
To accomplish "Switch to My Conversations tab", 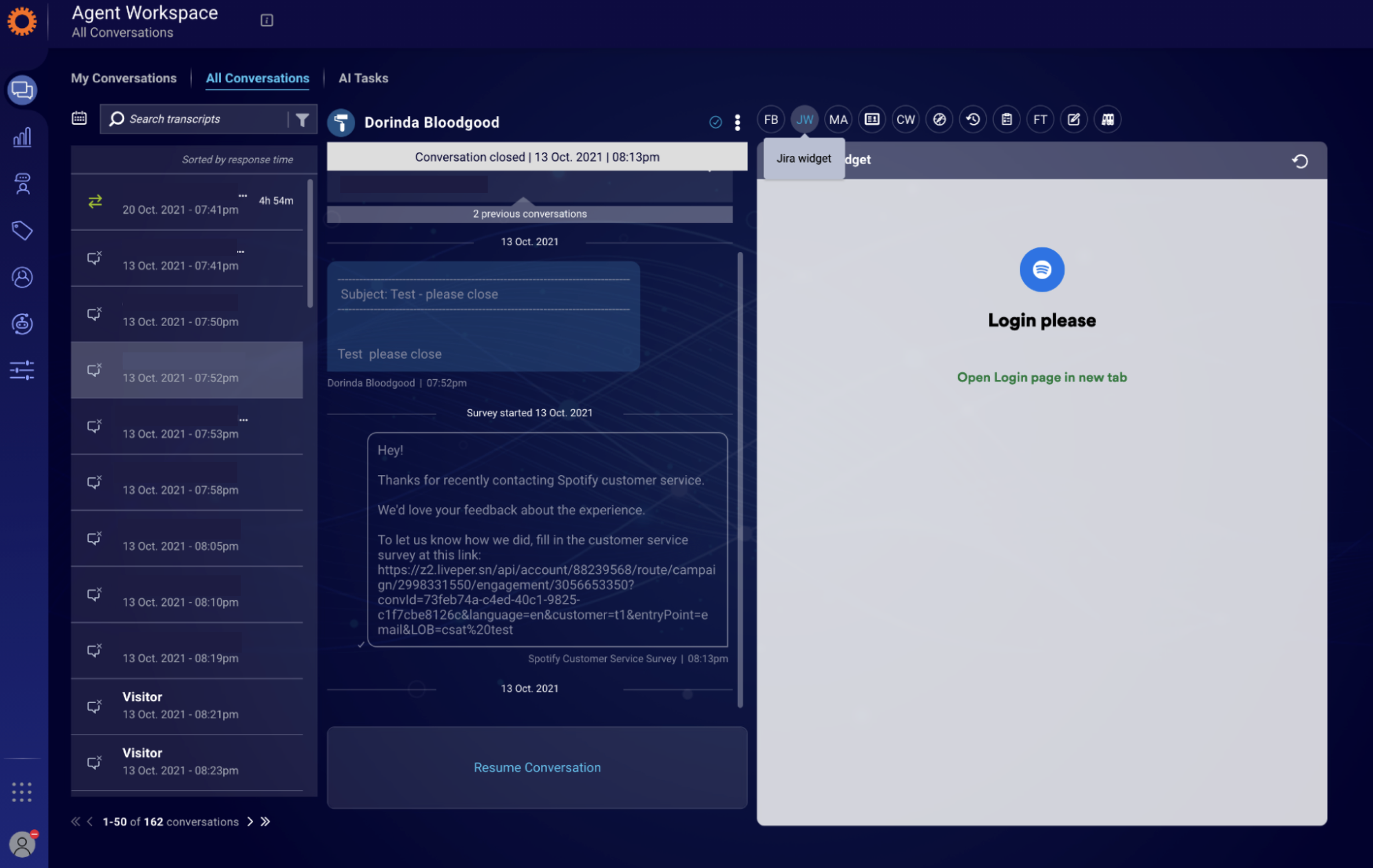I will coord(124,78).
